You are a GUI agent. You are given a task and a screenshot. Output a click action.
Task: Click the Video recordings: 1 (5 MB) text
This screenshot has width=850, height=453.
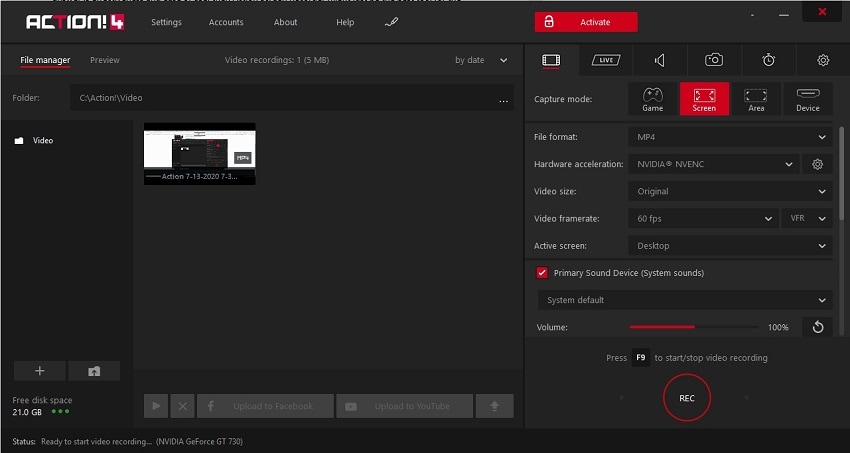277,60
